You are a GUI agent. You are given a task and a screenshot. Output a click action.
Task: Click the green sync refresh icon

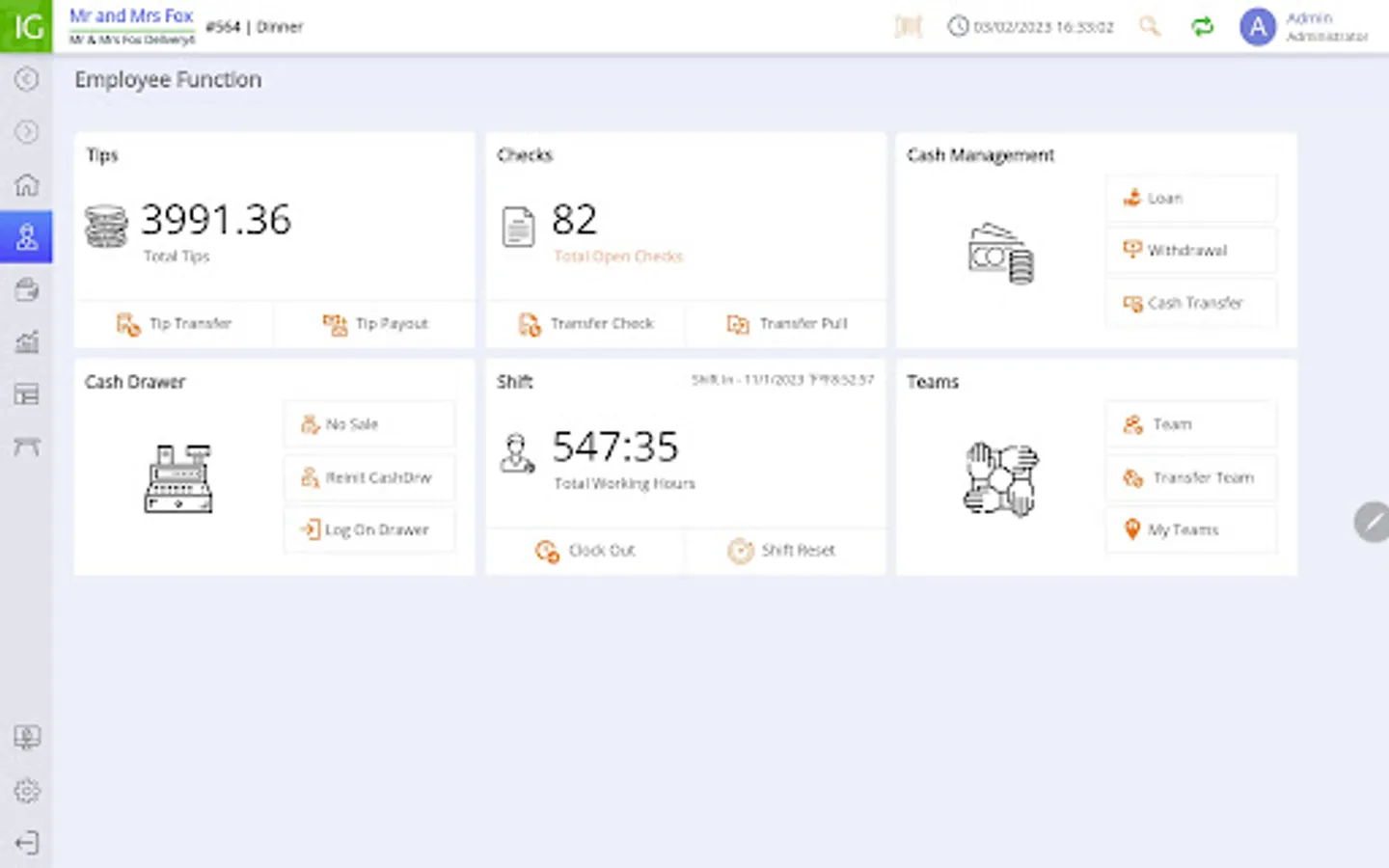point(1202,26)
